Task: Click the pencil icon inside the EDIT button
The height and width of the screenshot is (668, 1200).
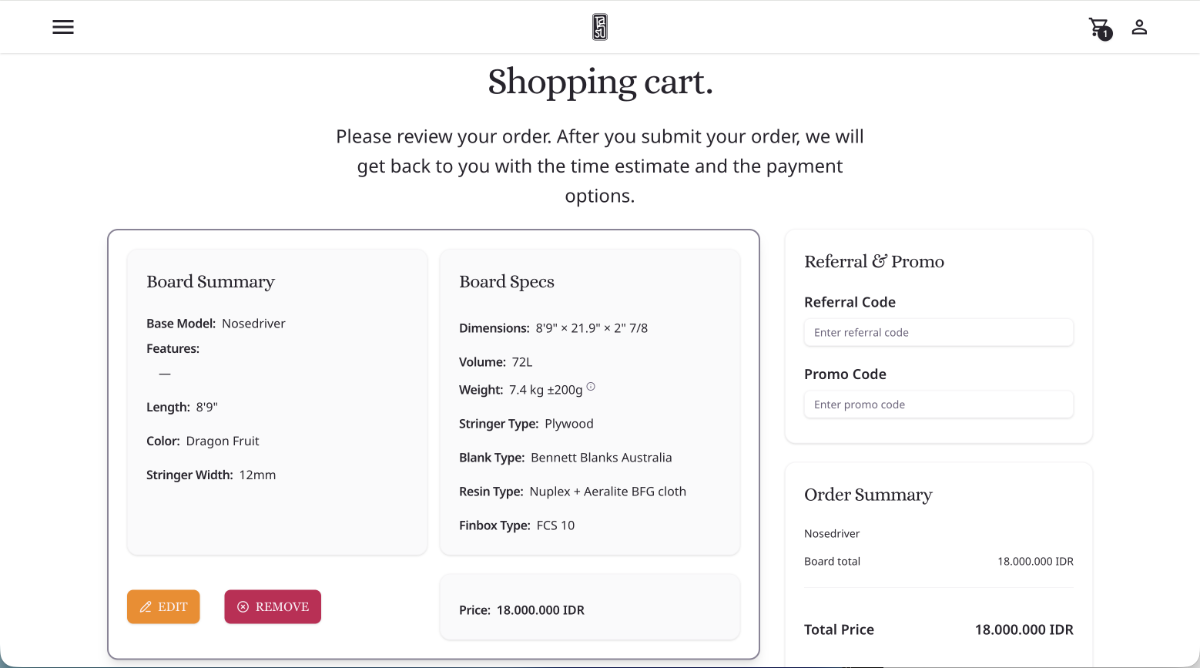Action: coord(144,606)
